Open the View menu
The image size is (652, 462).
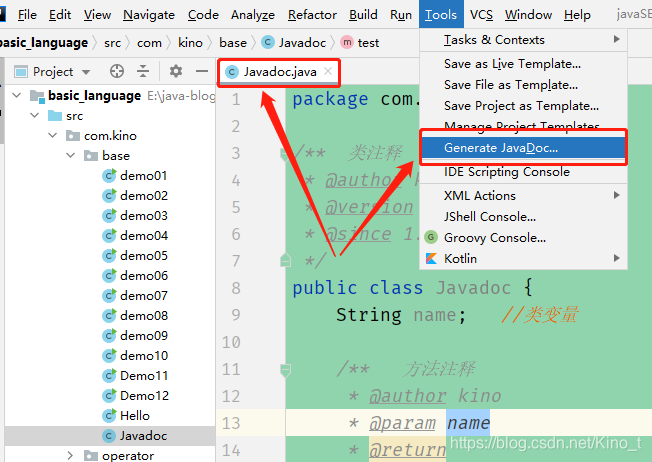coord(97,15)
